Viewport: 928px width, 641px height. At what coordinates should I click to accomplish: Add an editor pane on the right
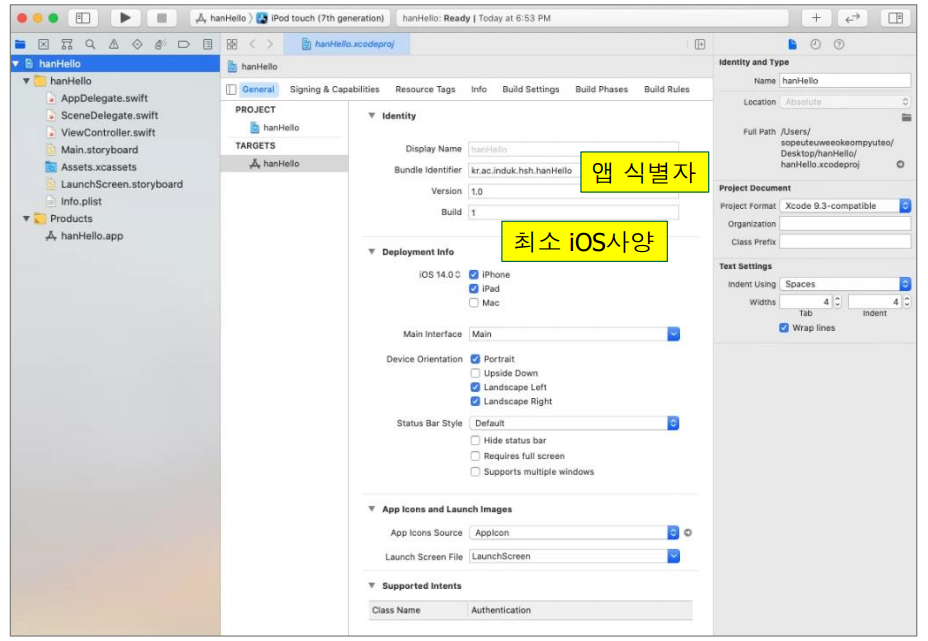[700, 44]
